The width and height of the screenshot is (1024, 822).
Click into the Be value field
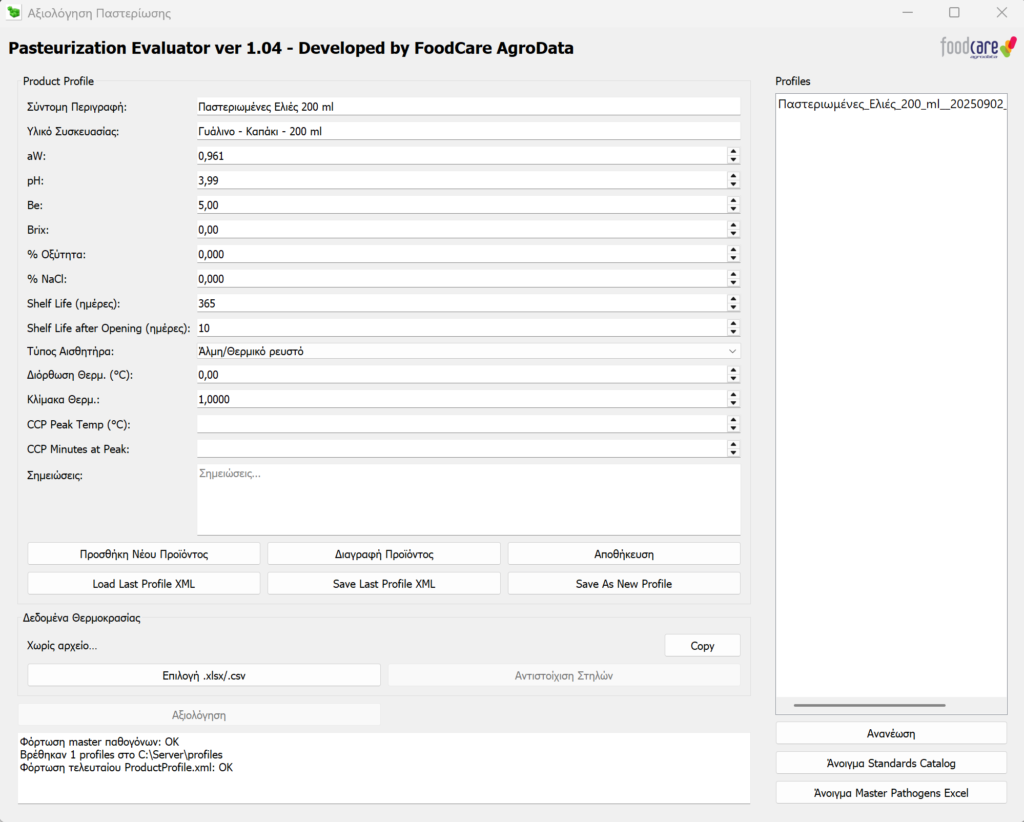pos(462,205)
